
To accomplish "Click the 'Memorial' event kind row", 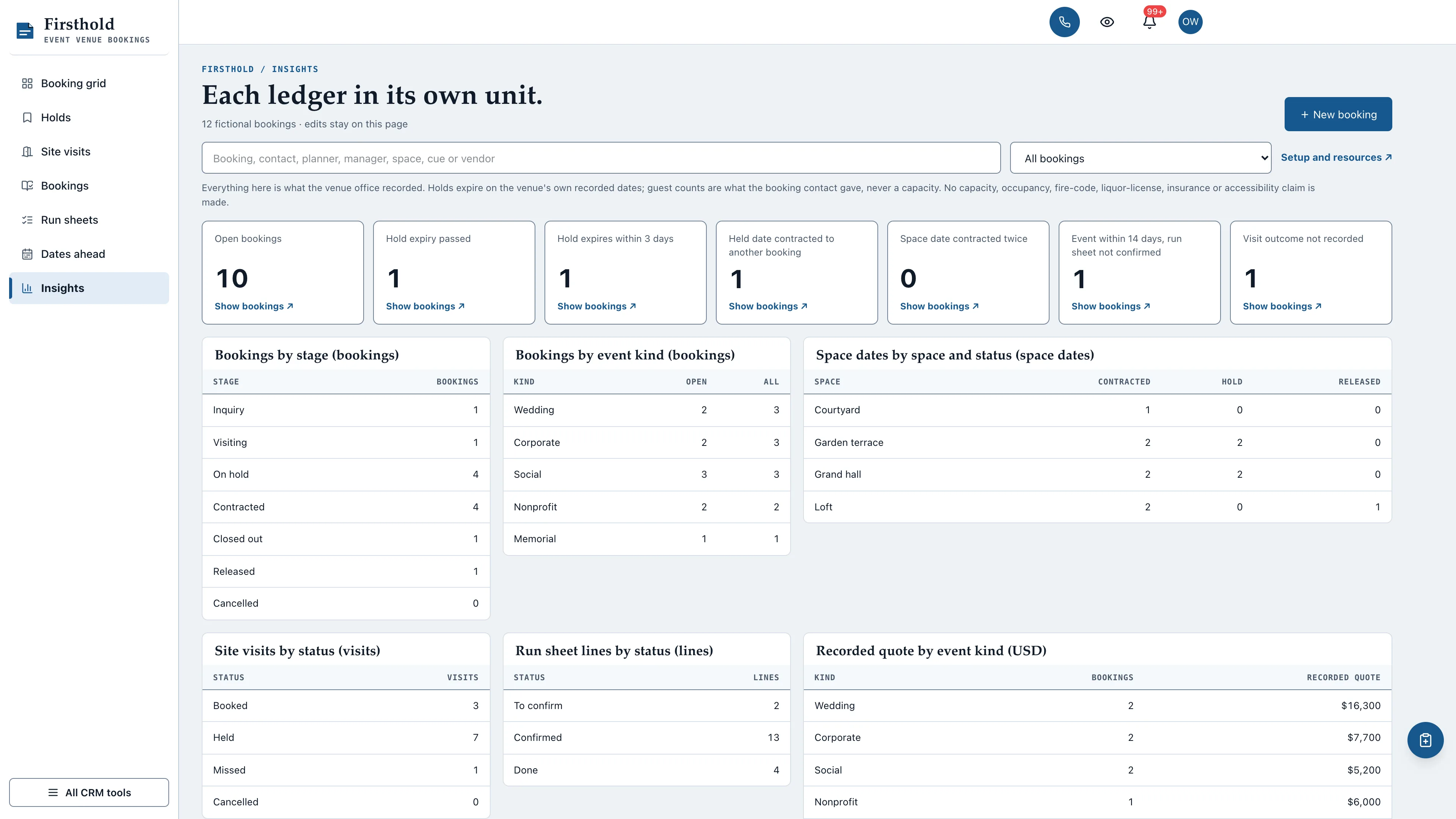I will [646, 539].
